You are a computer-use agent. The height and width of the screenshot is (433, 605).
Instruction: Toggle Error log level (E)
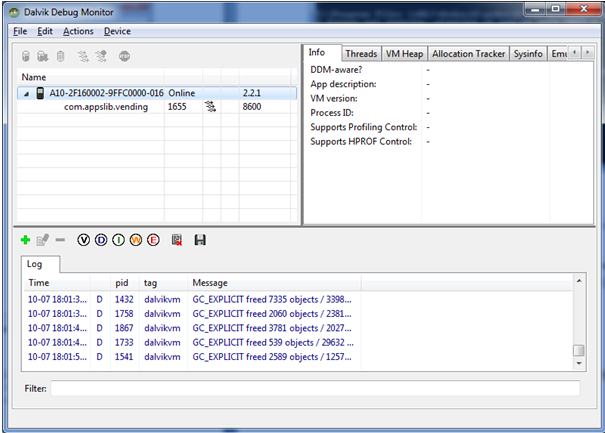pyautogui.click(x=153, y=240)
